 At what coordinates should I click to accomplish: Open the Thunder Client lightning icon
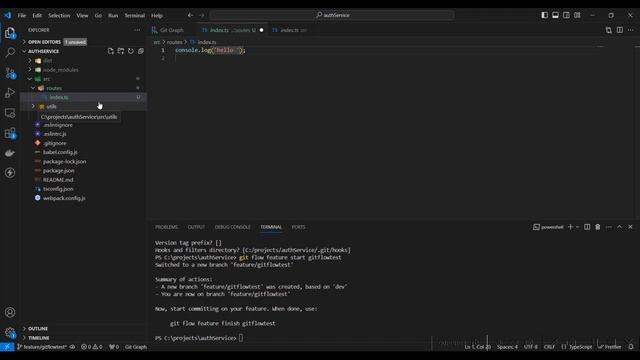click(10, 173)
